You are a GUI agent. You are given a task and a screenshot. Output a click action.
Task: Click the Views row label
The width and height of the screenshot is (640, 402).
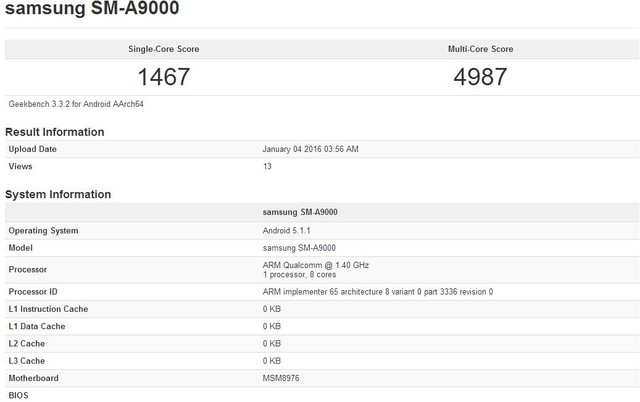pyautogui.click(x=21, y=166)
